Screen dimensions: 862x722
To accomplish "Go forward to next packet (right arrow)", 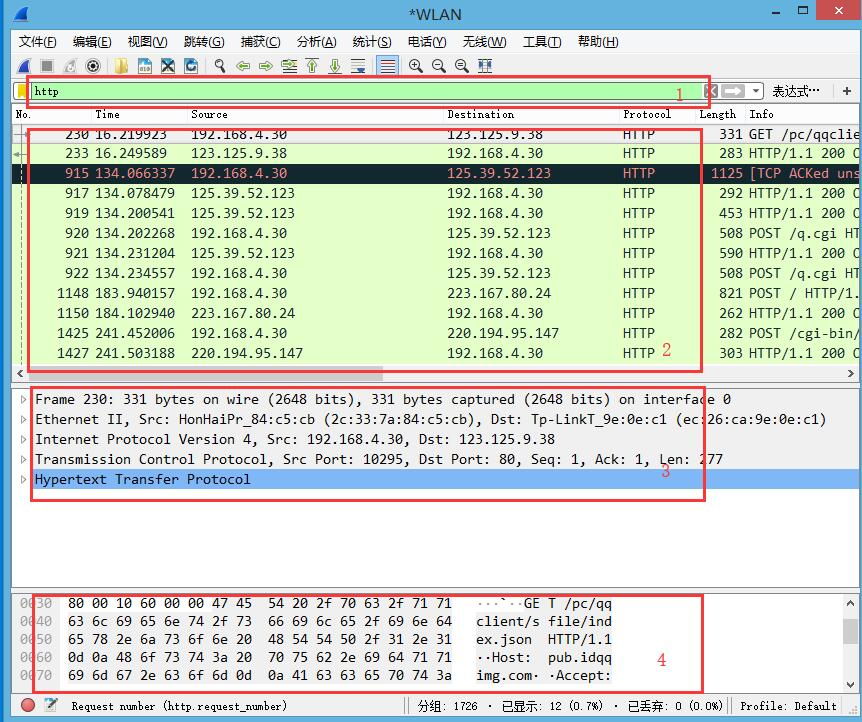I will click(x=266, y=67).
